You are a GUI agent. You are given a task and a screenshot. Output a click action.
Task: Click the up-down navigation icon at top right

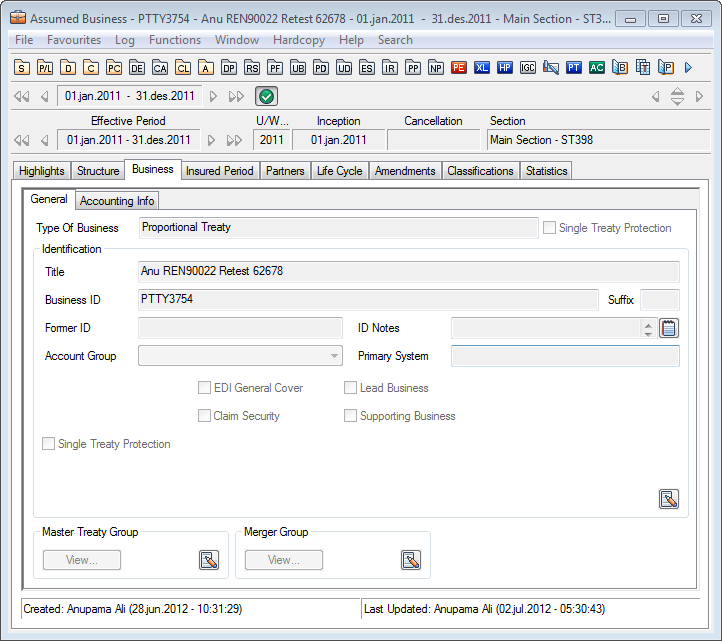click(x=677, y=96)
